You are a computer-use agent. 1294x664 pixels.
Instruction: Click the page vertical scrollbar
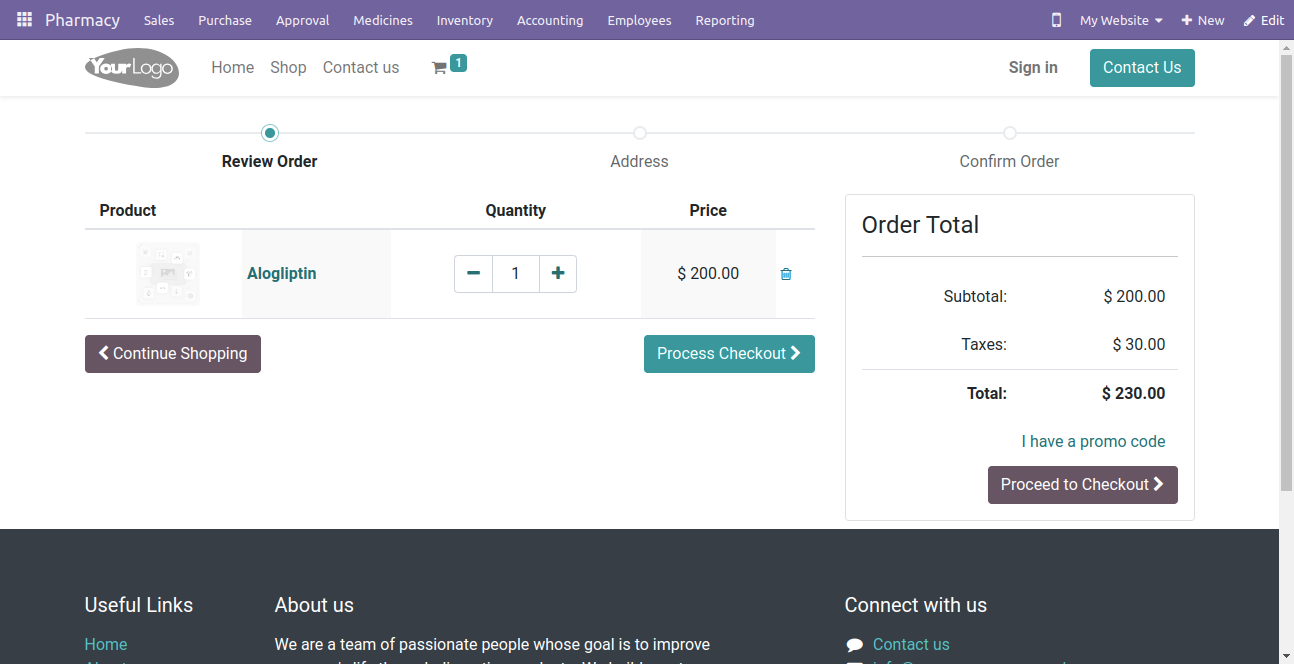(x=1286, y=270)
